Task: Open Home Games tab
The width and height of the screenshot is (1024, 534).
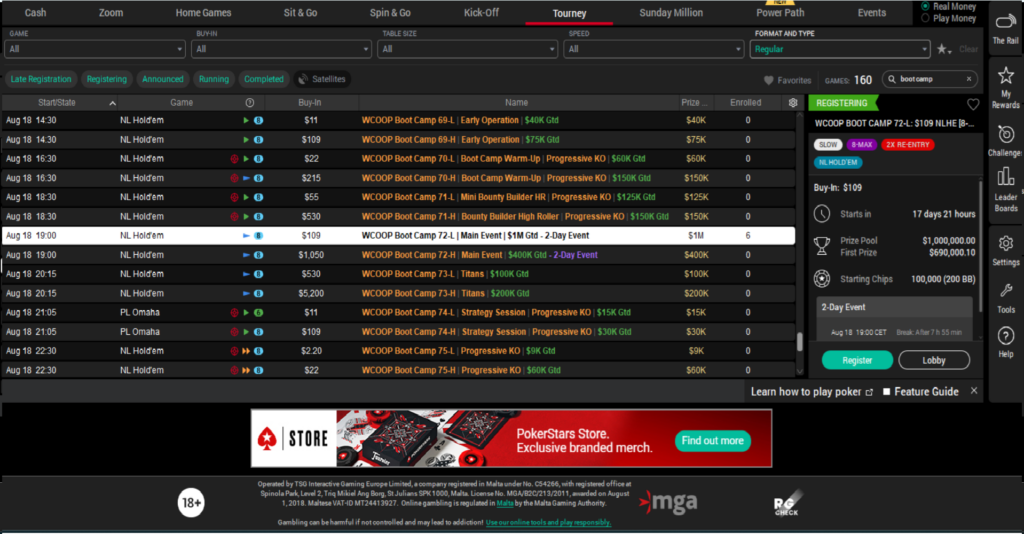Action: 203,12
